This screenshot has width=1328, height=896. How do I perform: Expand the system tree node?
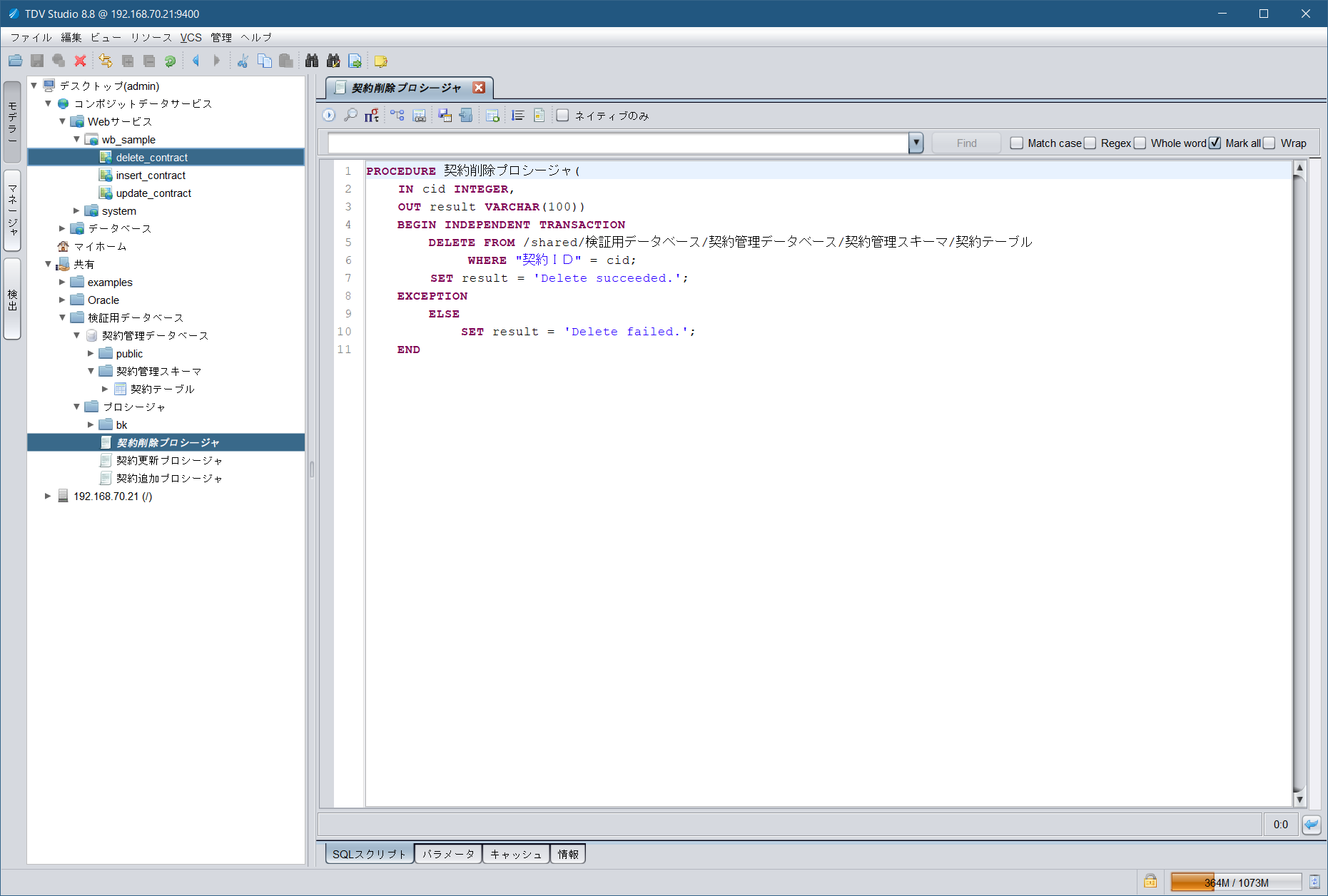point(76,210)
